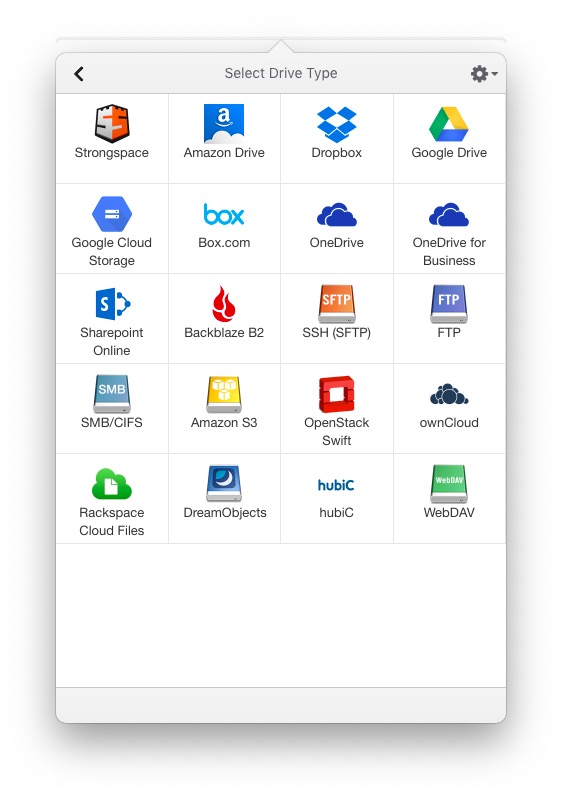
Task: Pick the Backblaze B2 flame icon
Action: pyautogui.click(x=224, y=304)
